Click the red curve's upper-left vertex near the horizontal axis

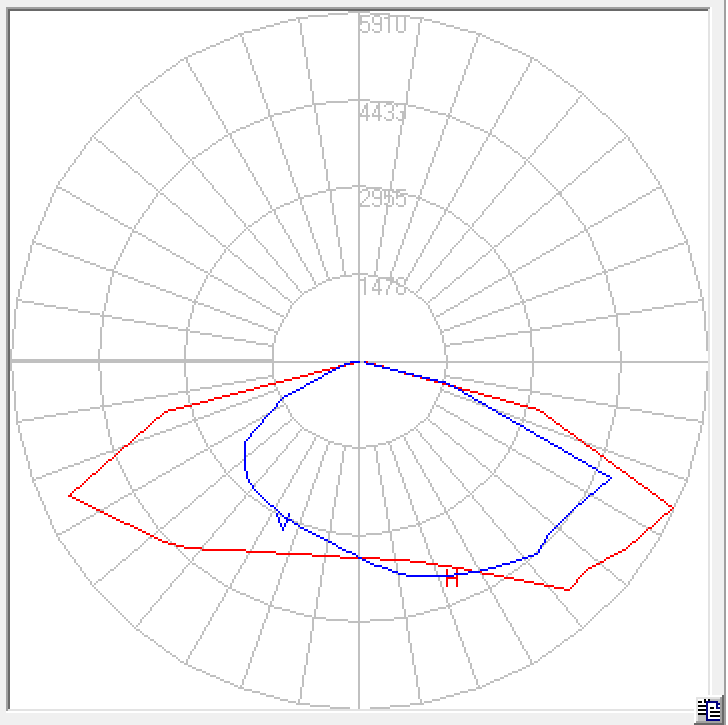166,411
